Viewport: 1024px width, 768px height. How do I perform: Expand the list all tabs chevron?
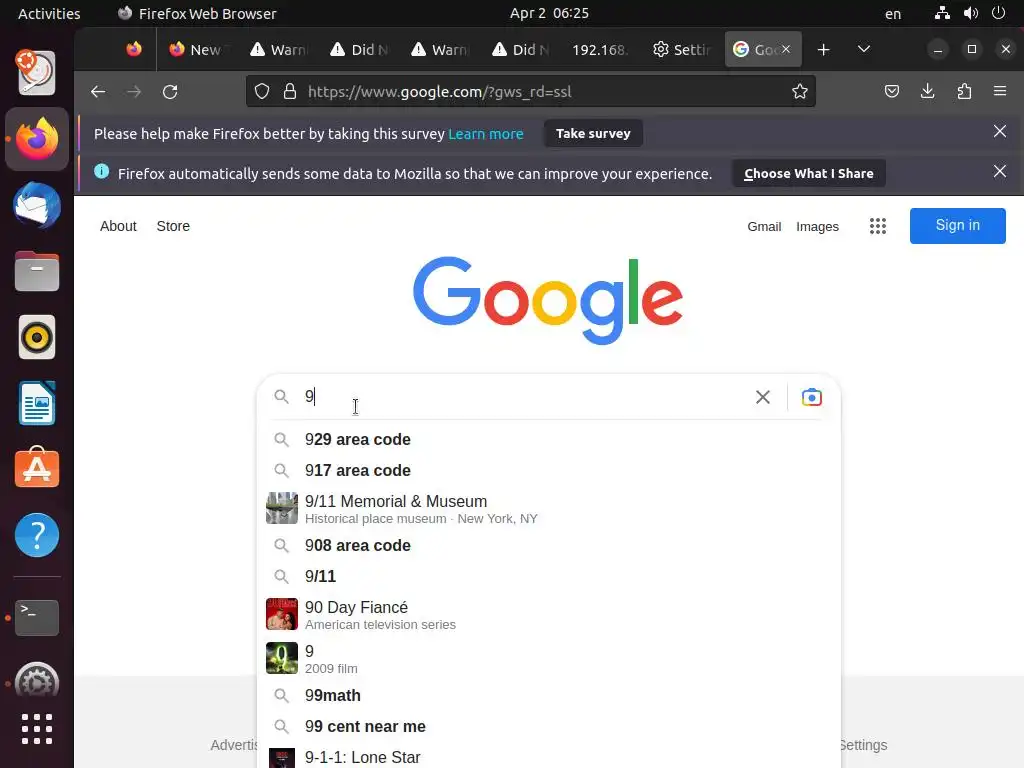pyautogui.click(x=864, y=50)
